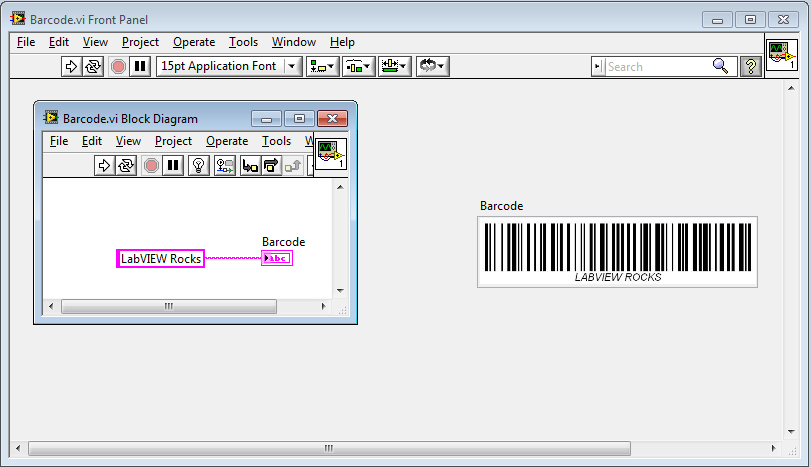Click Front Panel scroll up arrow
Screen dimensions: 811x467
[791, 88]
